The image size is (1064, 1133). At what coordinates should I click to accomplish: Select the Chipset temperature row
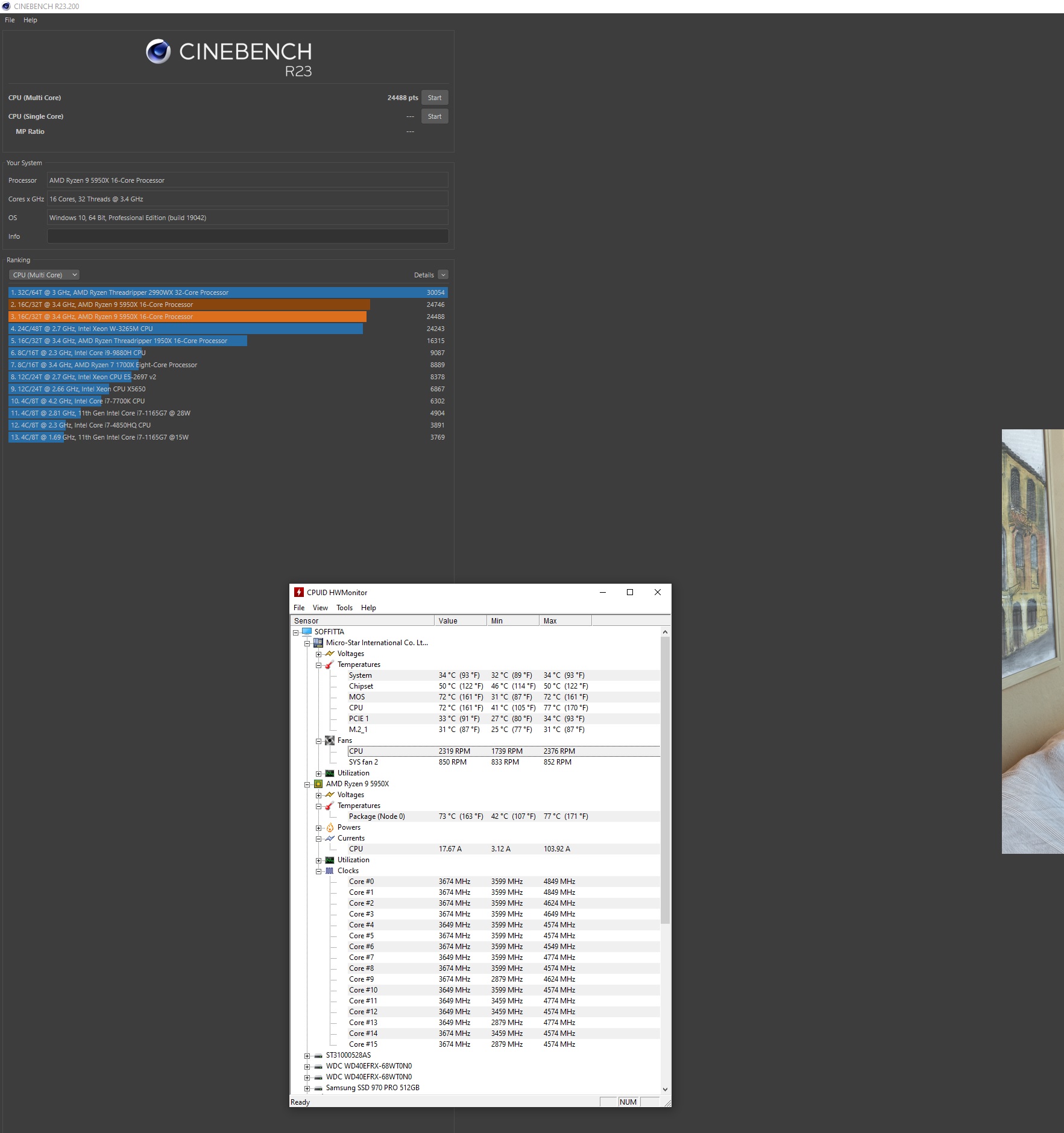503,686
